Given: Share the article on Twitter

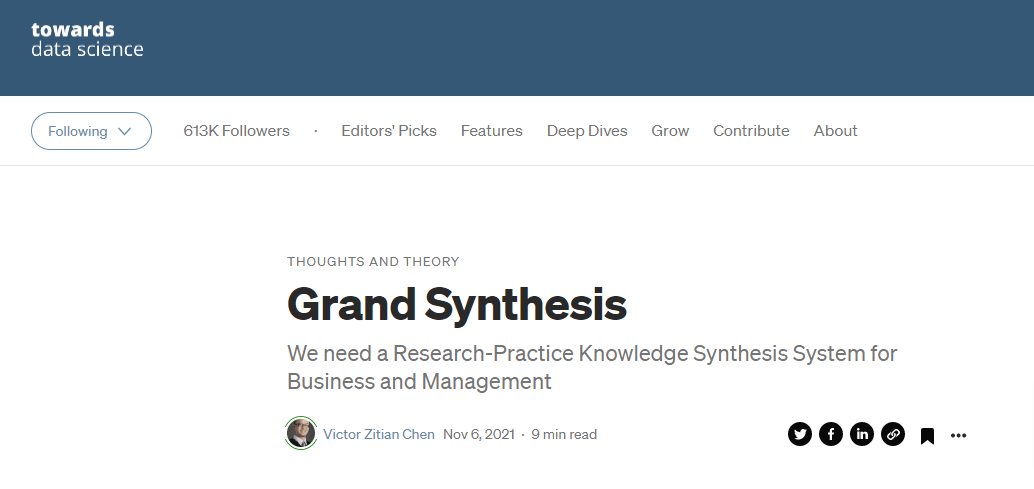Looking at the screenshot, I should click(800, 434).
